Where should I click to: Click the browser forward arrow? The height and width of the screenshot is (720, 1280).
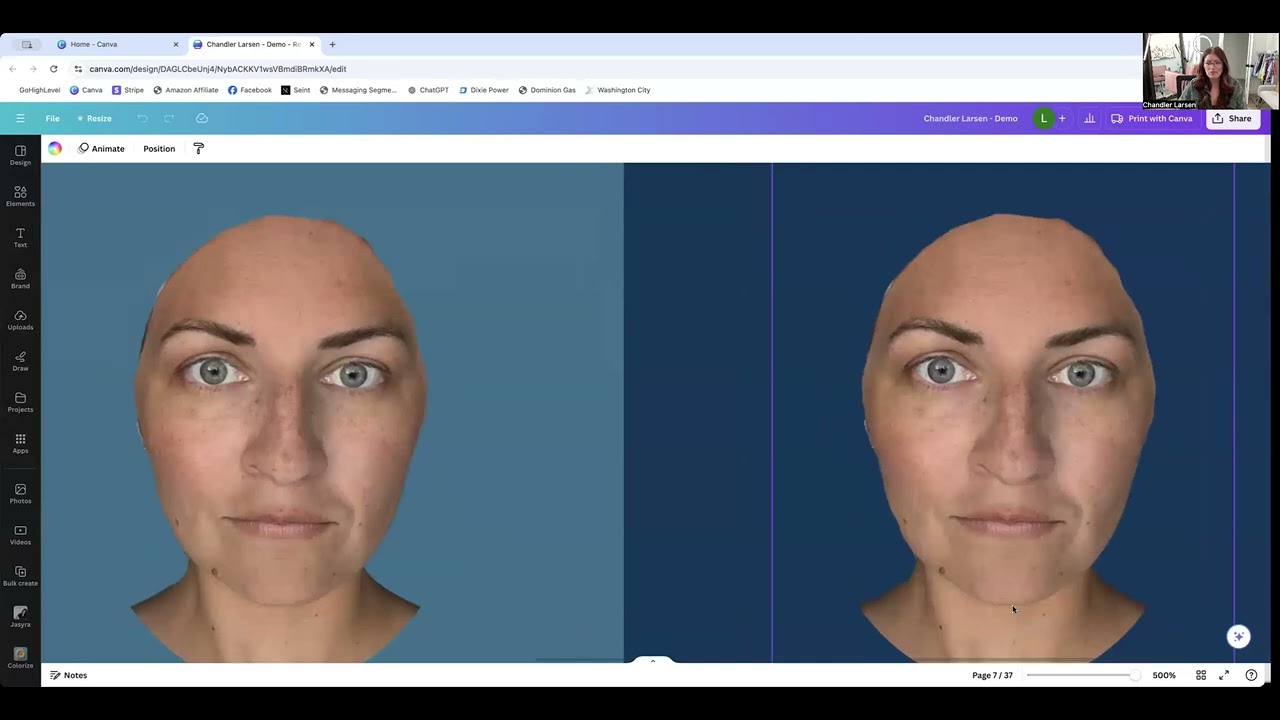pos(33,69)
